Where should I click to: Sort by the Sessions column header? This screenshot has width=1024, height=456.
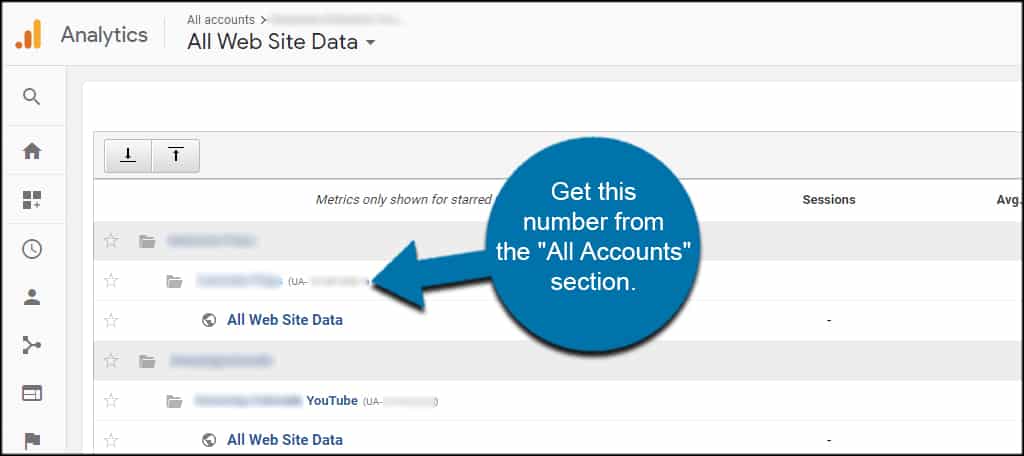pos(829,200)
